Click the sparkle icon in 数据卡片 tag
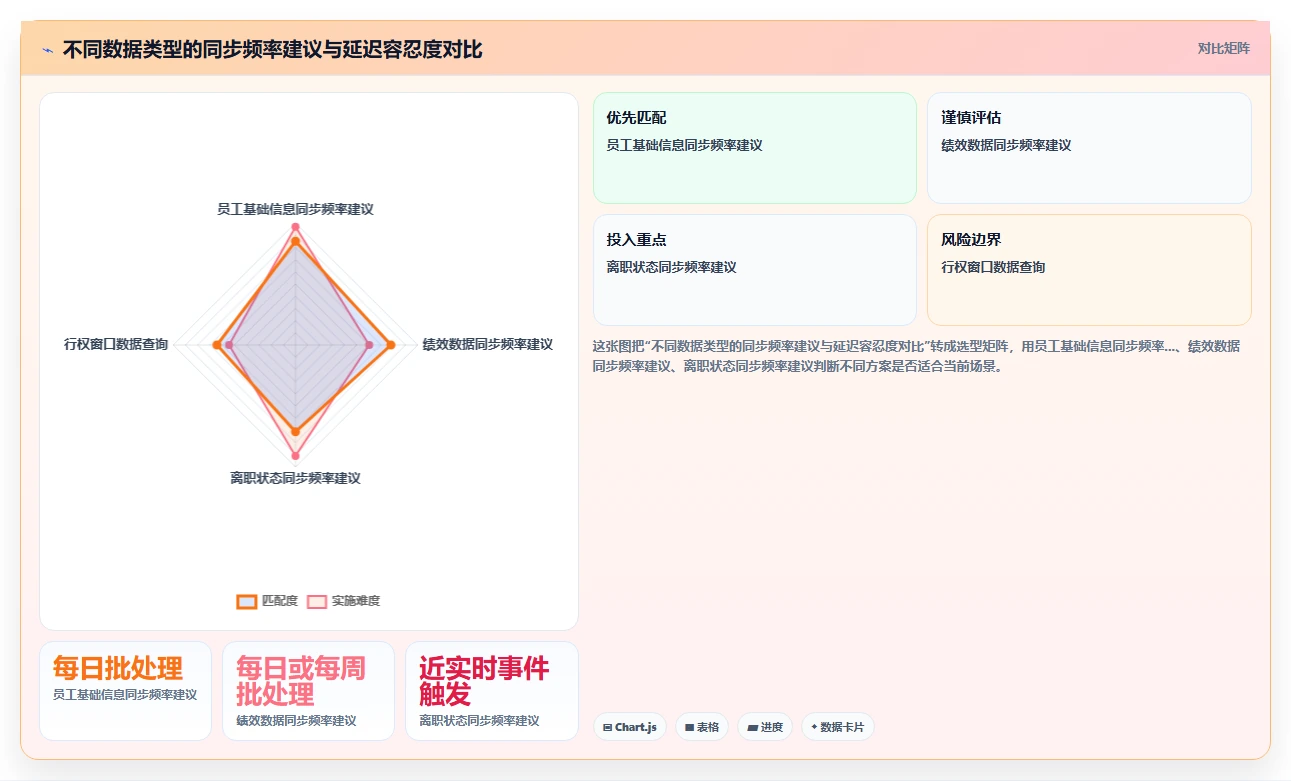Screen dimensions: 1291x781 [x=814, y=727]
